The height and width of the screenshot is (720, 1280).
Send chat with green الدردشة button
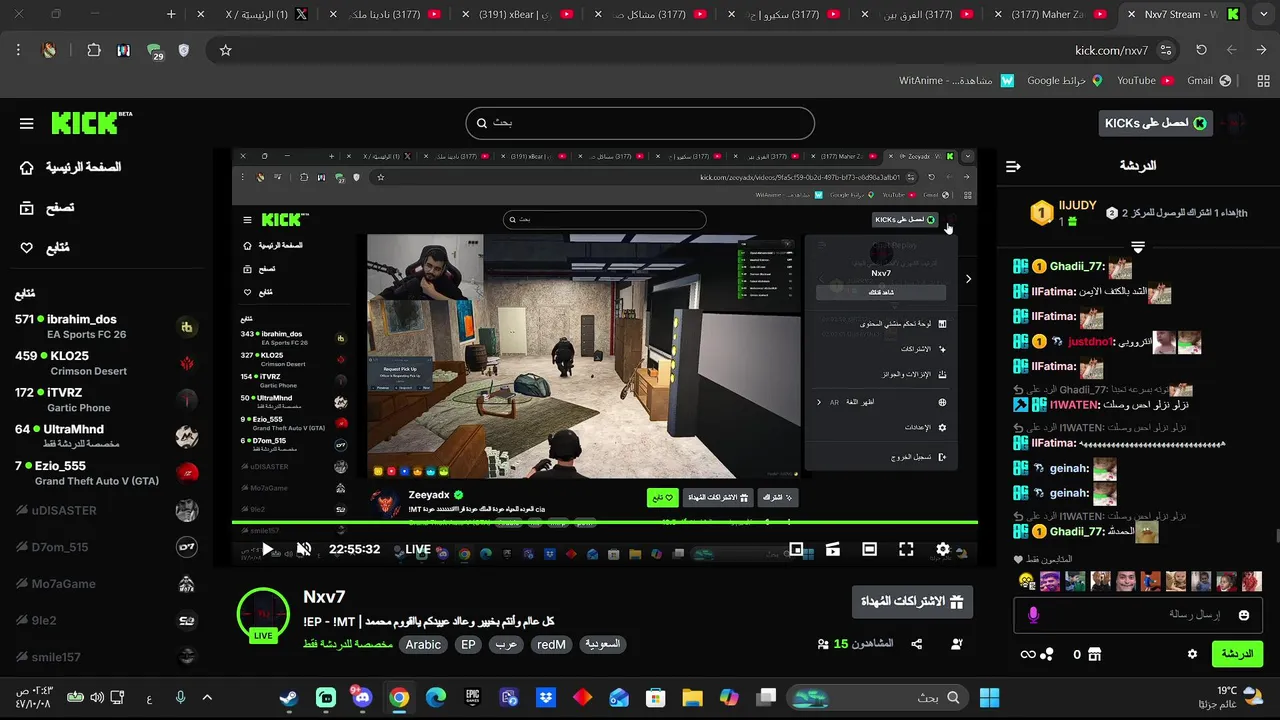tap(1237, 654)
